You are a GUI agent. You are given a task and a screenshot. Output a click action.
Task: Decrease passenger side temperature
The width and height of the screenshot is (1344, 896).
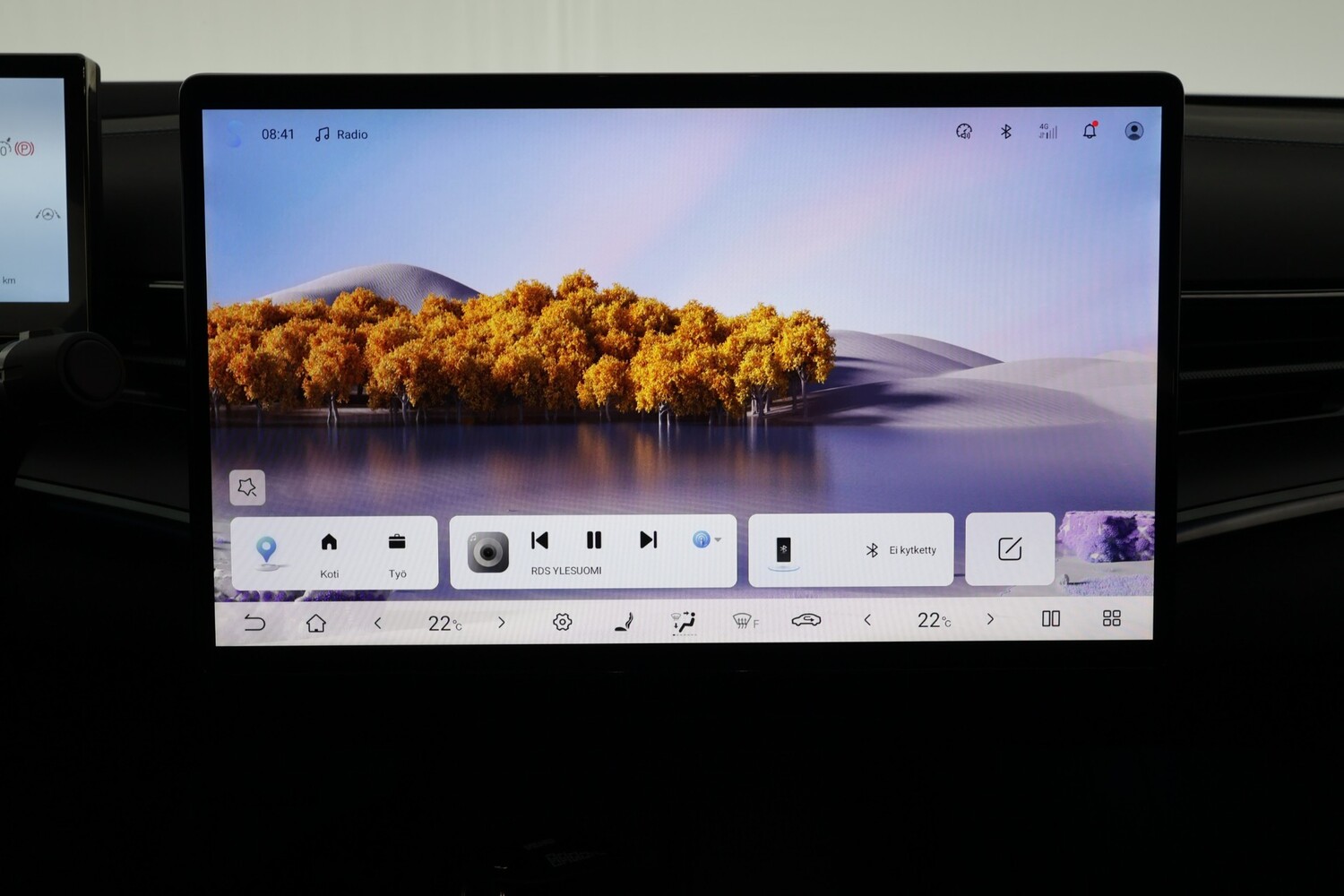[867, 619]
